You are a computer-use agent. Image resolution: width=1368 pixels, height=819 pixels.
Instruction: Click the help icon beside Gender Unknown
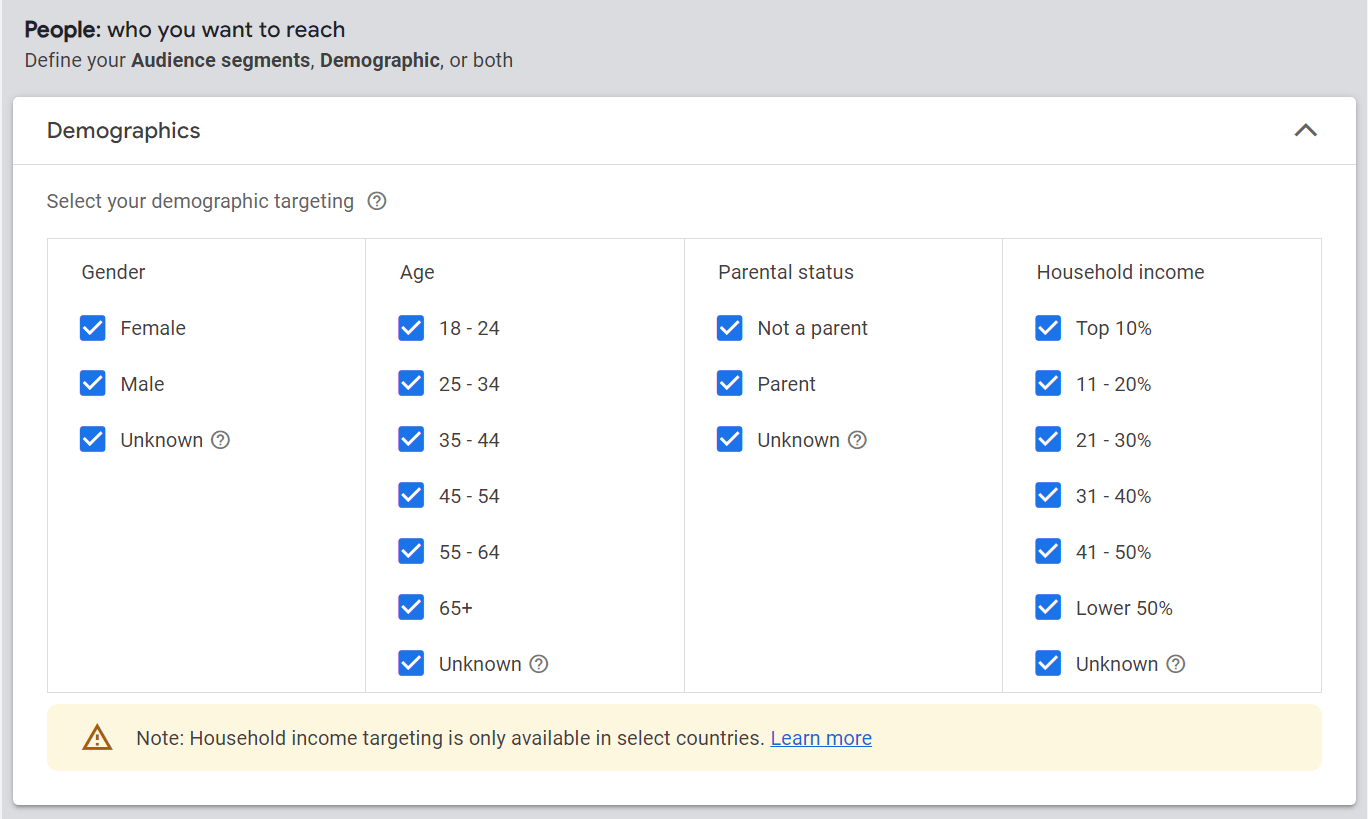click(x=222, y=439)
